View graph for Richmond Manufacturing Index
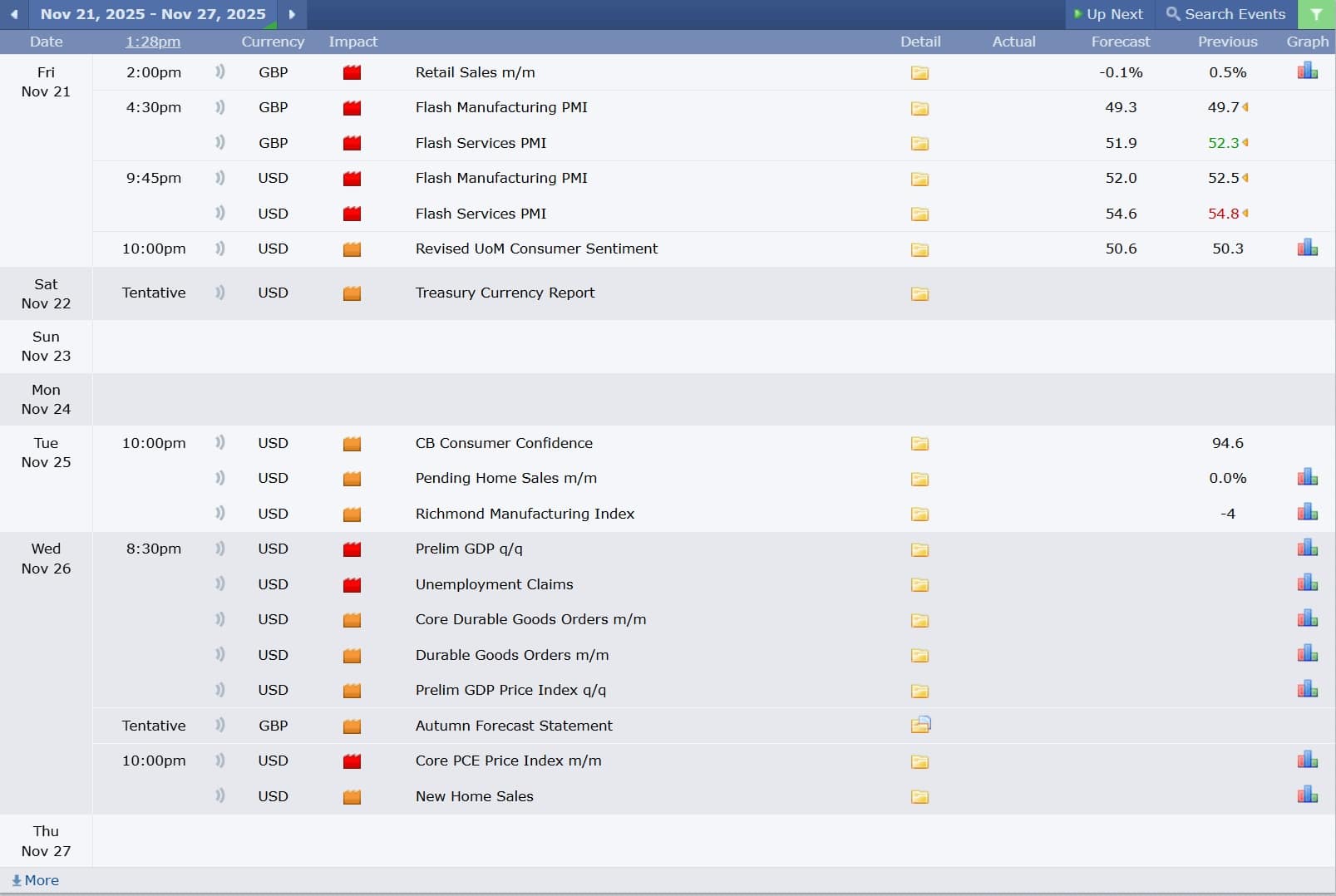Image resolution: width=1336 pixels, height=896 pixels. (1307, 512)
